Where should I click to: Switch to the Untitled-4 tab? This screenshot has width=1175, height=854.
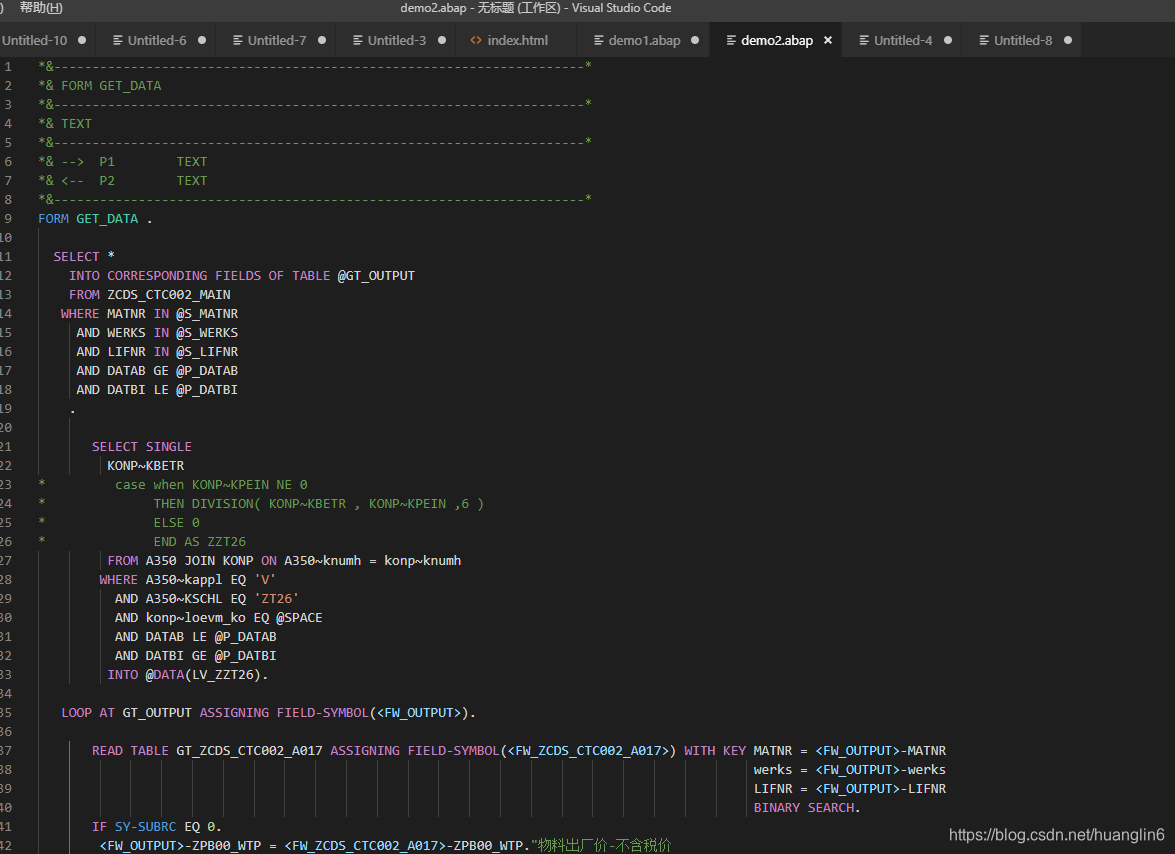[x=902, y=40]
